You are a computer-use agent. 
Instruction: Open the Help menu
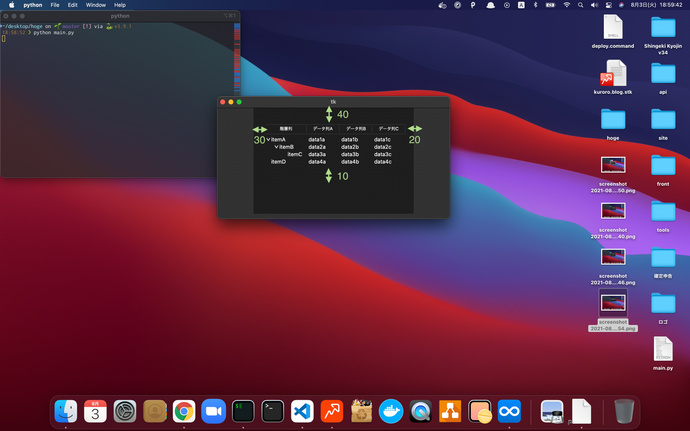[120, 5]
